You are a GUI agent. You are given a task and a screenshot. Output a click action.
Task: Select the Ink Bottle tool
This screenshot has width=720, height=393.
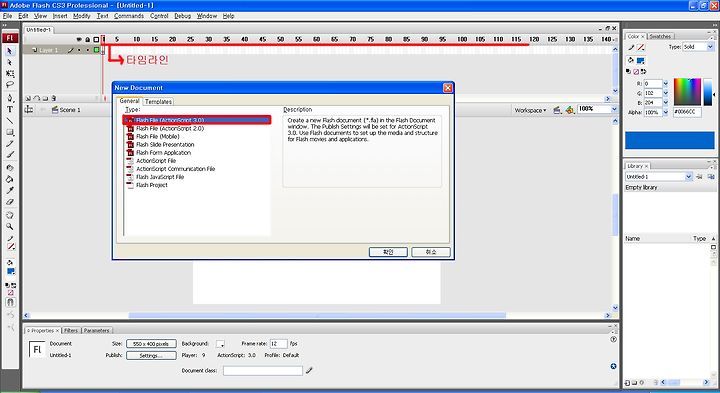10,168
